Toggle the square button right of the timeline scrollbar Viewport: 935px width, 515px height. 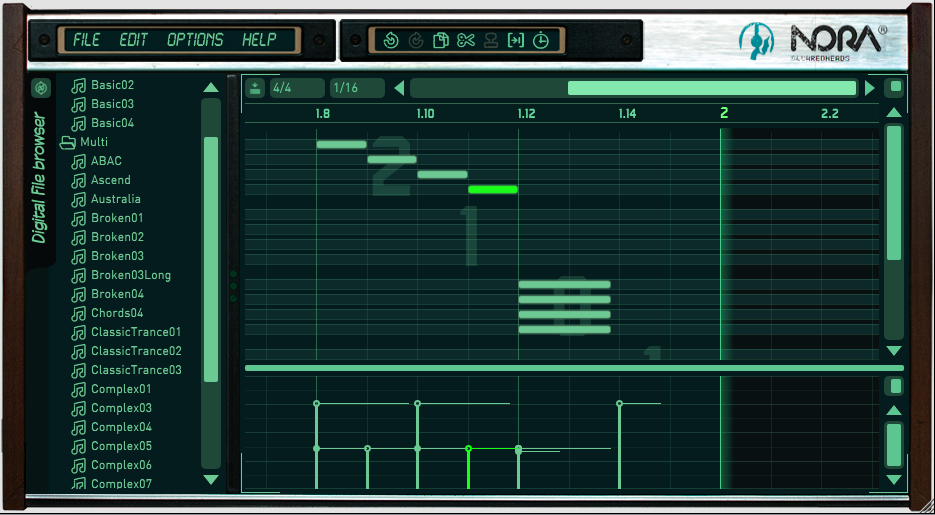click(x=896, y=87)
